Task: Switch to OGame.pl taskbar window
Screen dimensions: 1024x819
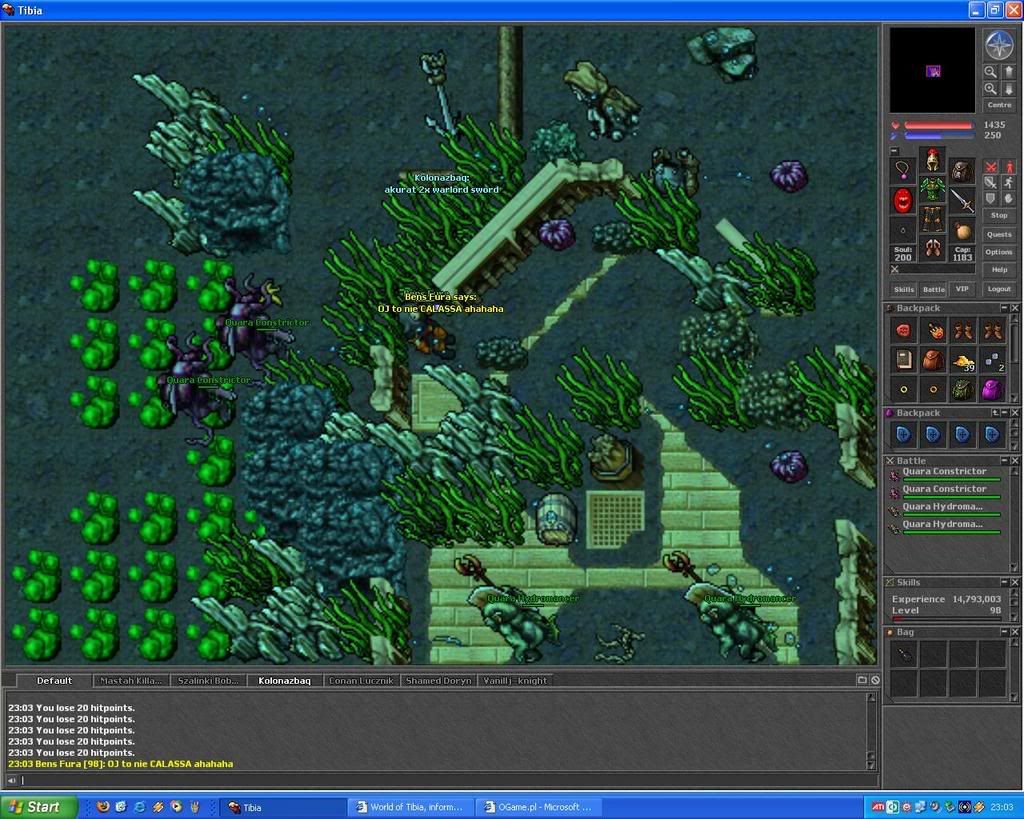Action: pos(538,807)
